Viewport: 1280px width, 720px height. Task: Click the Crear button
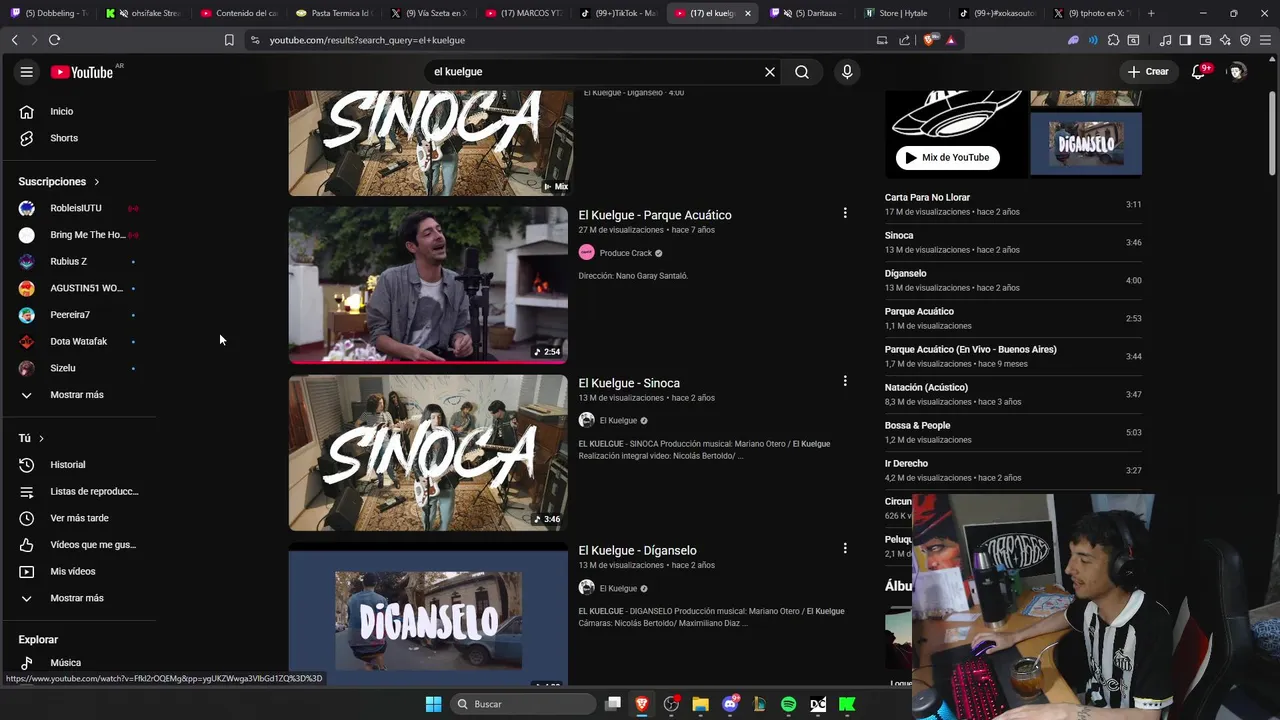coord(1148,72)
